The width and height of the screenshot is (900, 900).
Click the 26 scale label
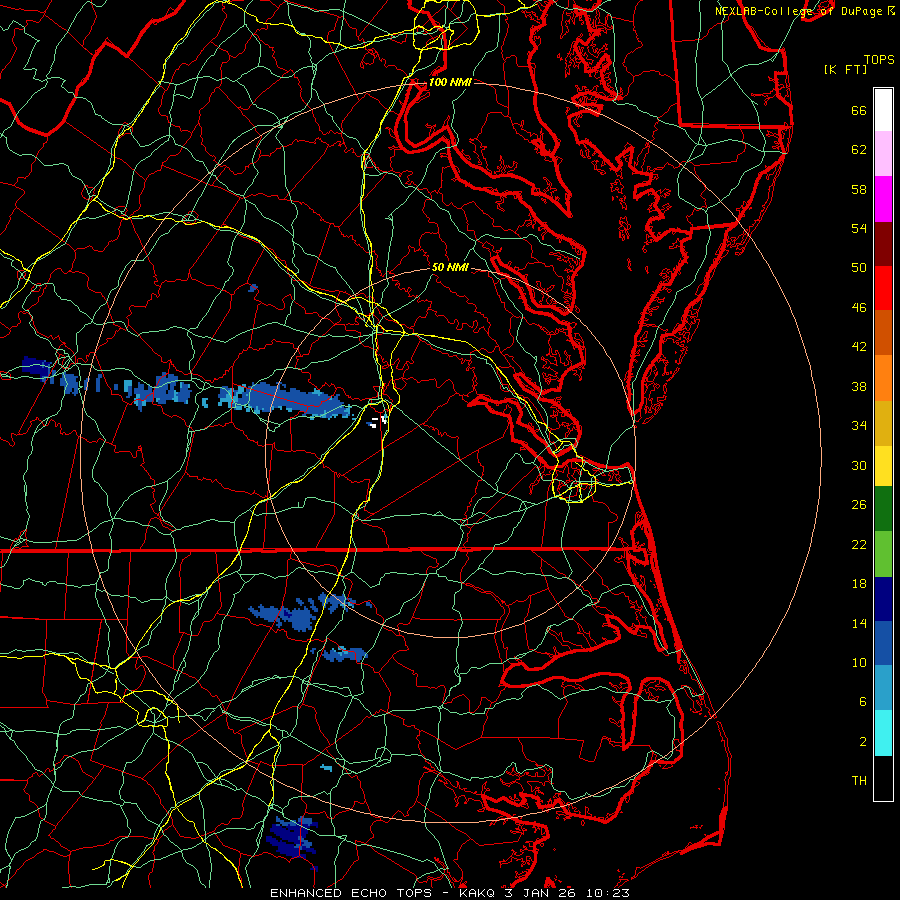(859, 505)
